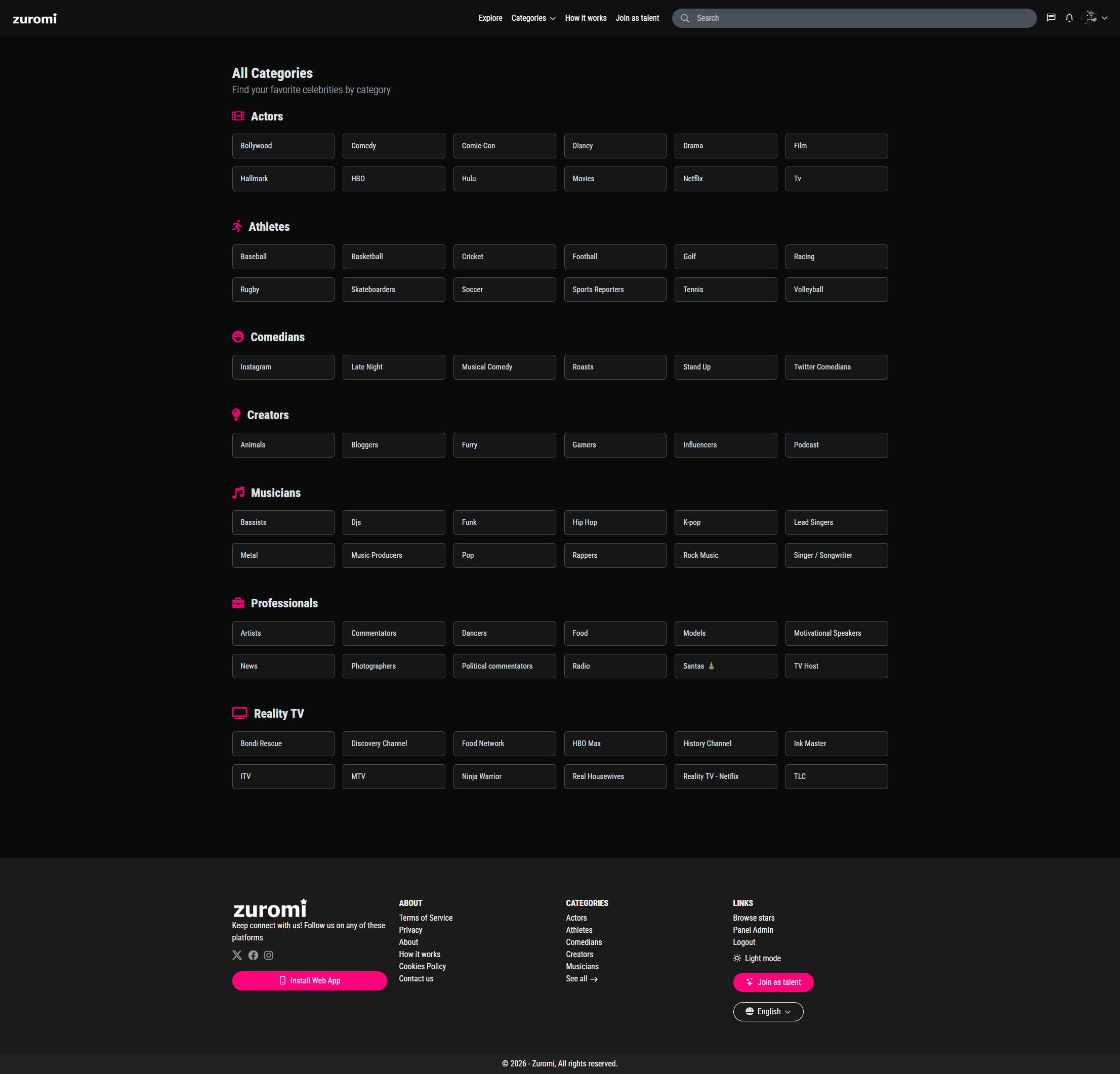This screenshot has height=1074, width=1120.
Task: Open the notifications bell
Action: [x=1068, y=18]
